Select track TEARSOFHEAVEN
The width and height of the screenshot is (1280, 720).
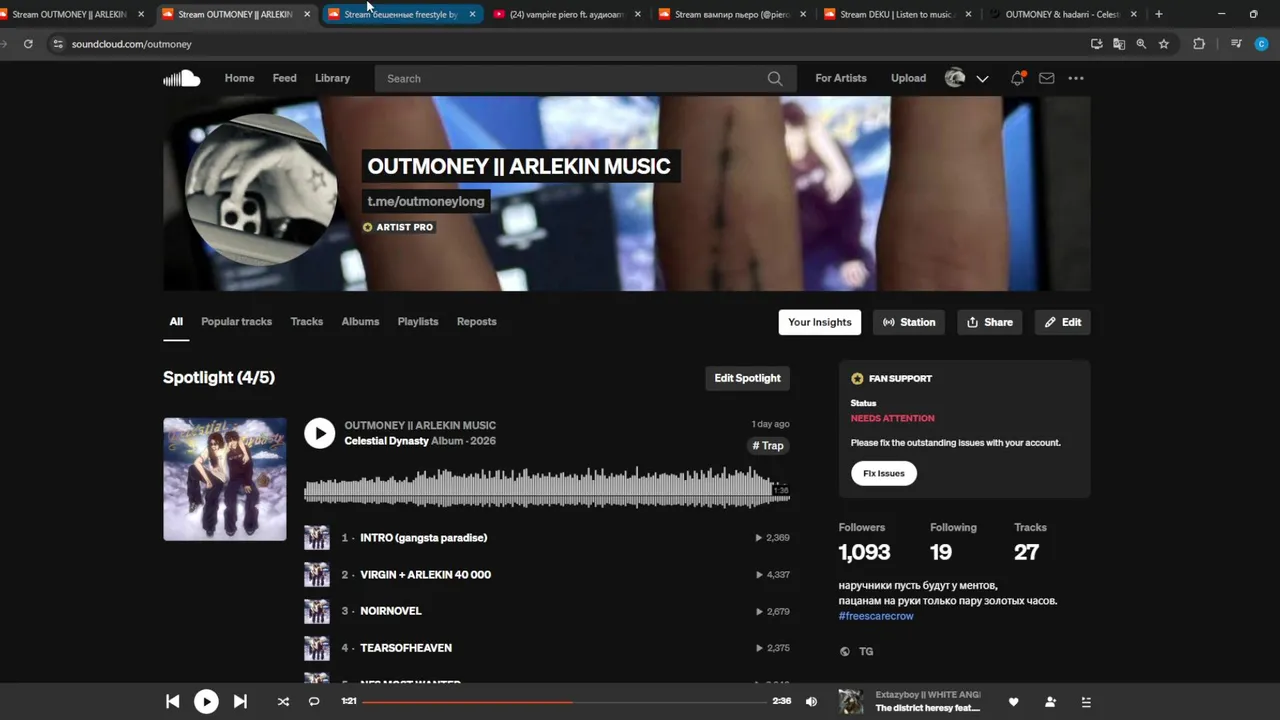point(406,648)
